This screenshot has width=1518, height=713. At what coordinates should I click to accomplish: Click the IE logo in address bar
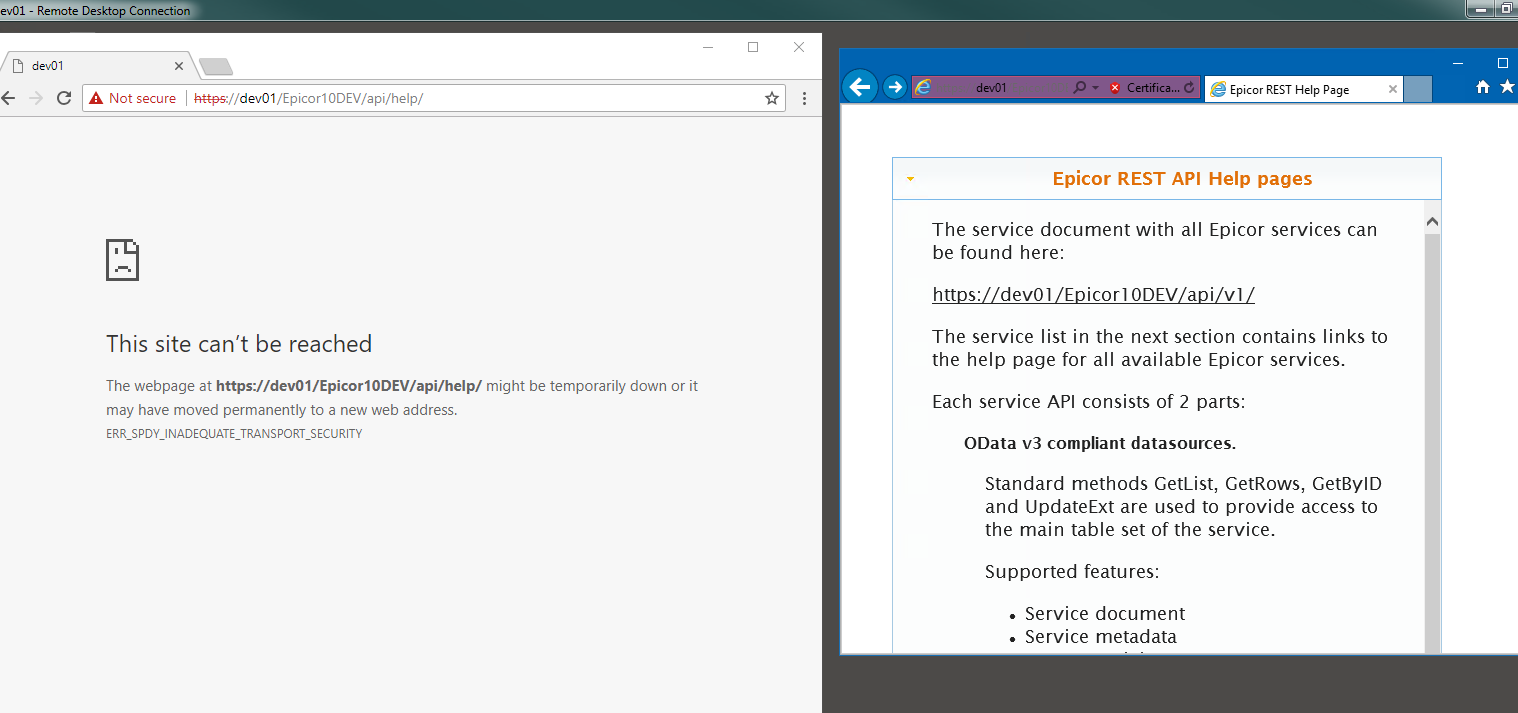coord(923,87)
